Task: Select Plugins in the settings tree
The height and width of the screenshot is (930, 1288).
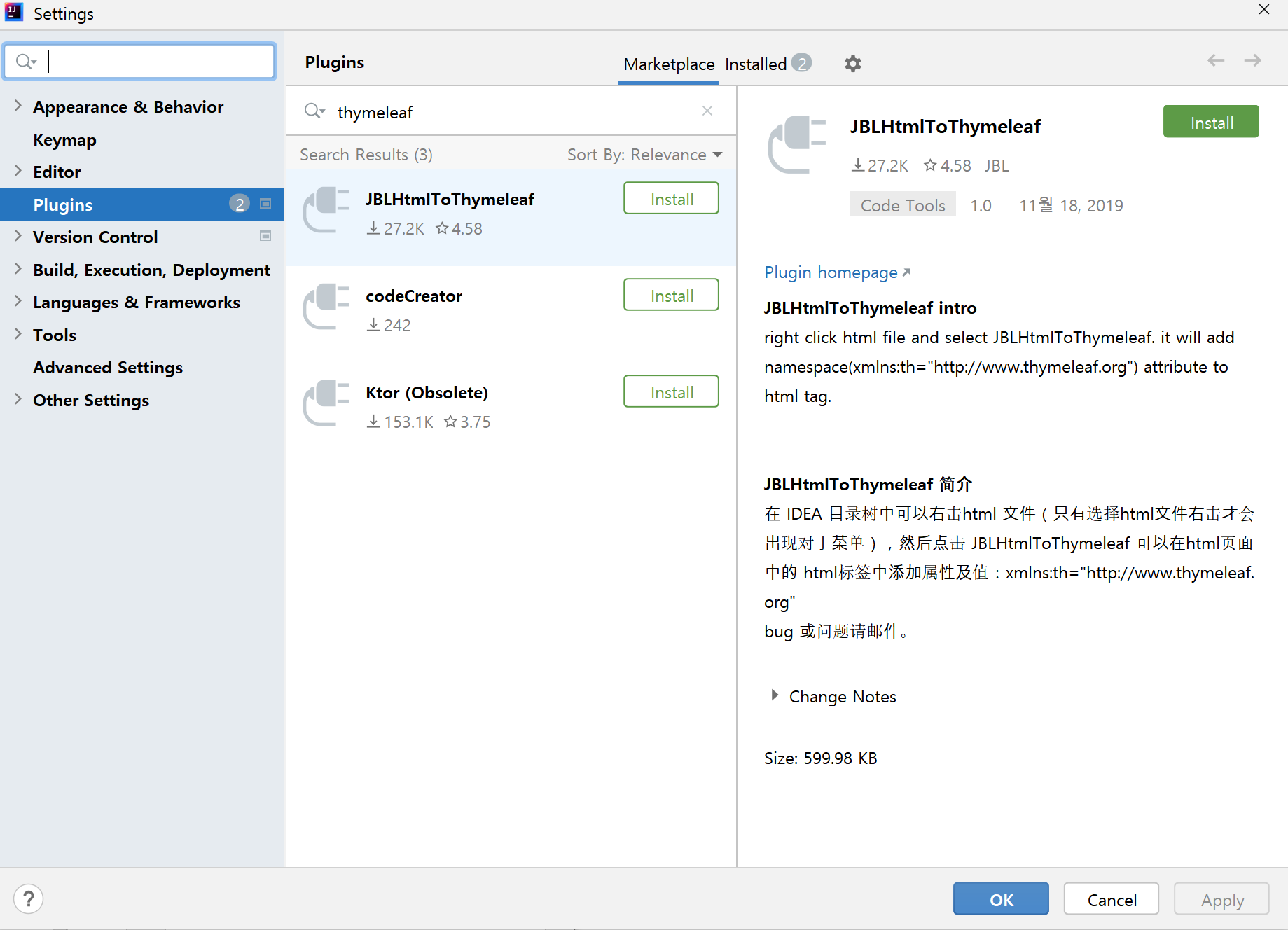Action: [x=142, y=204]
